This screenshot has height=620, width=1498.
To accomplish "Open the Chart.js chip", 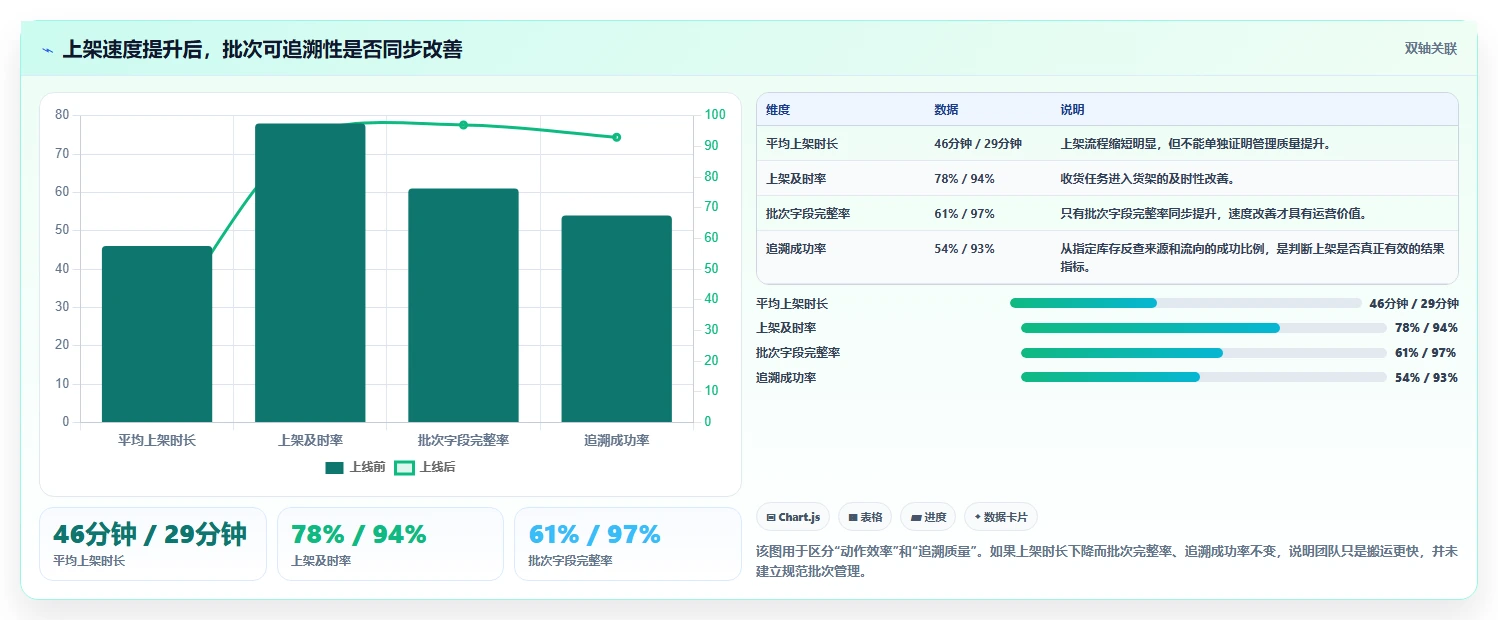I will point(793,517).
